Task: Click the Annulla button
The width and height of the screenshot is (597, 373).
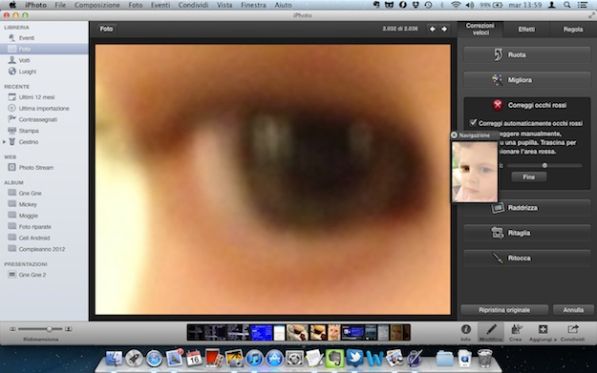Action: [573, 310]
